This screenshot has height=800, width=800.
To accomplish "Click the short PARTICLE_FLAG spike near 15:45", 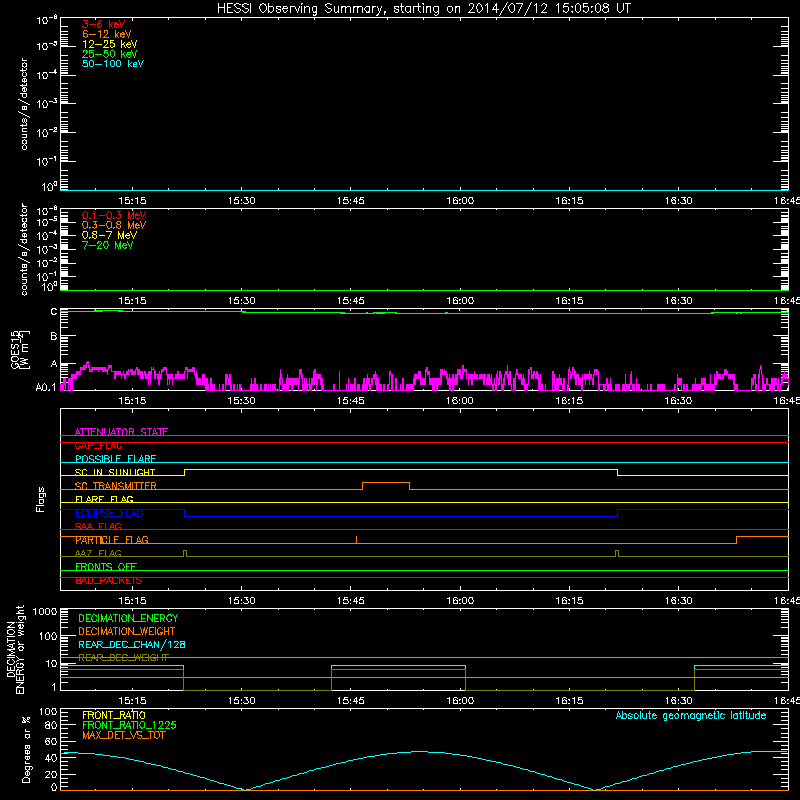I will pos(356,540).
